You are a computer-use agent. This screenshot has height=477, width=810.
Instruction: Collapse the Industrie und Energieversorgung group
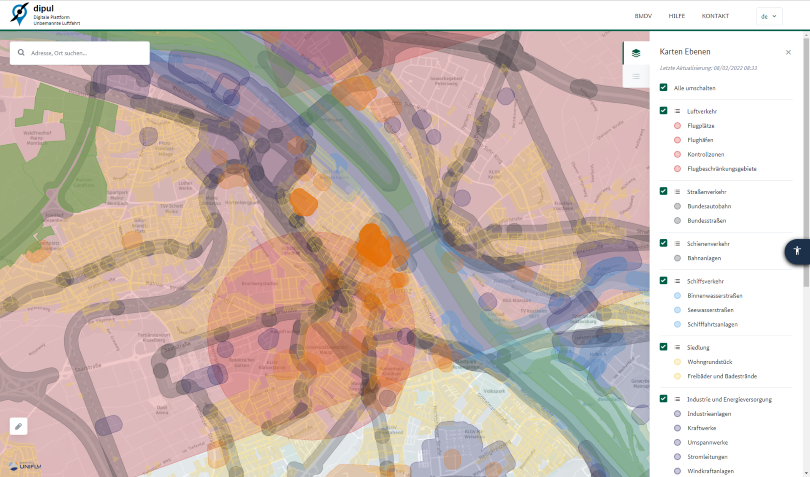[x=677, y=399]
